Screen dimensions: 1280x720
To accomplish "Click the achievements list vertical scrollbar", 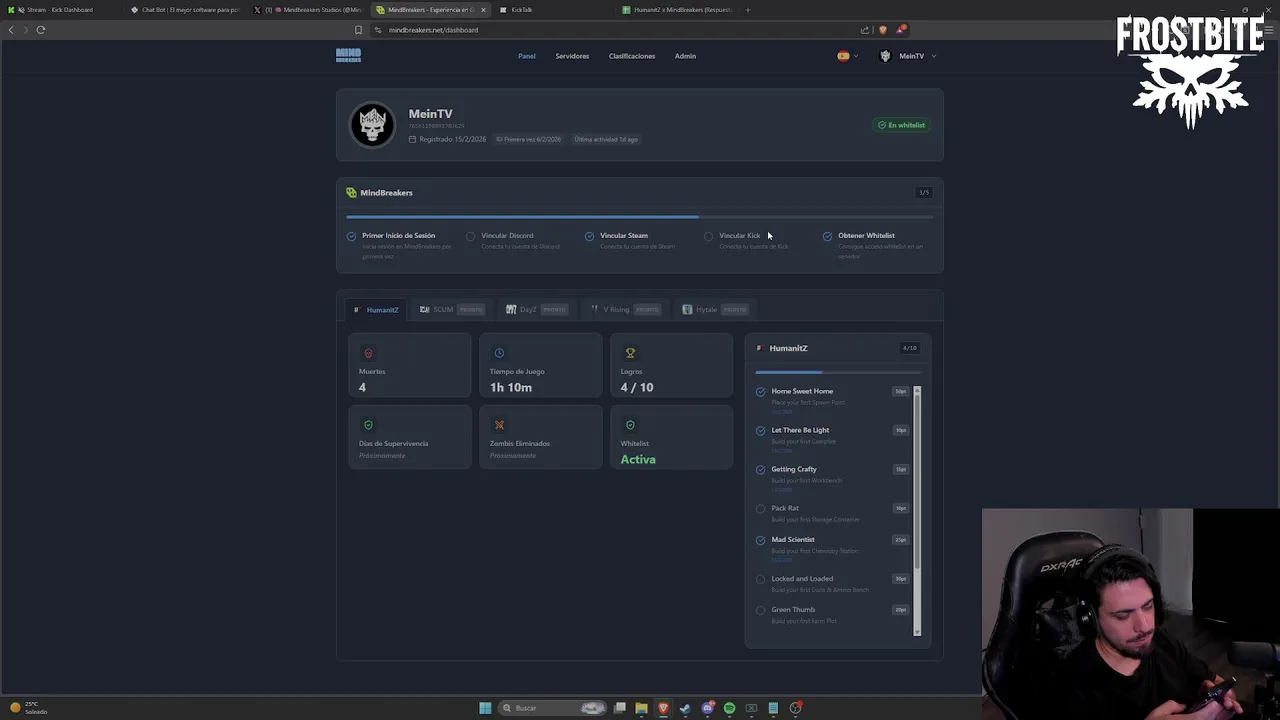I will (917, 510).
